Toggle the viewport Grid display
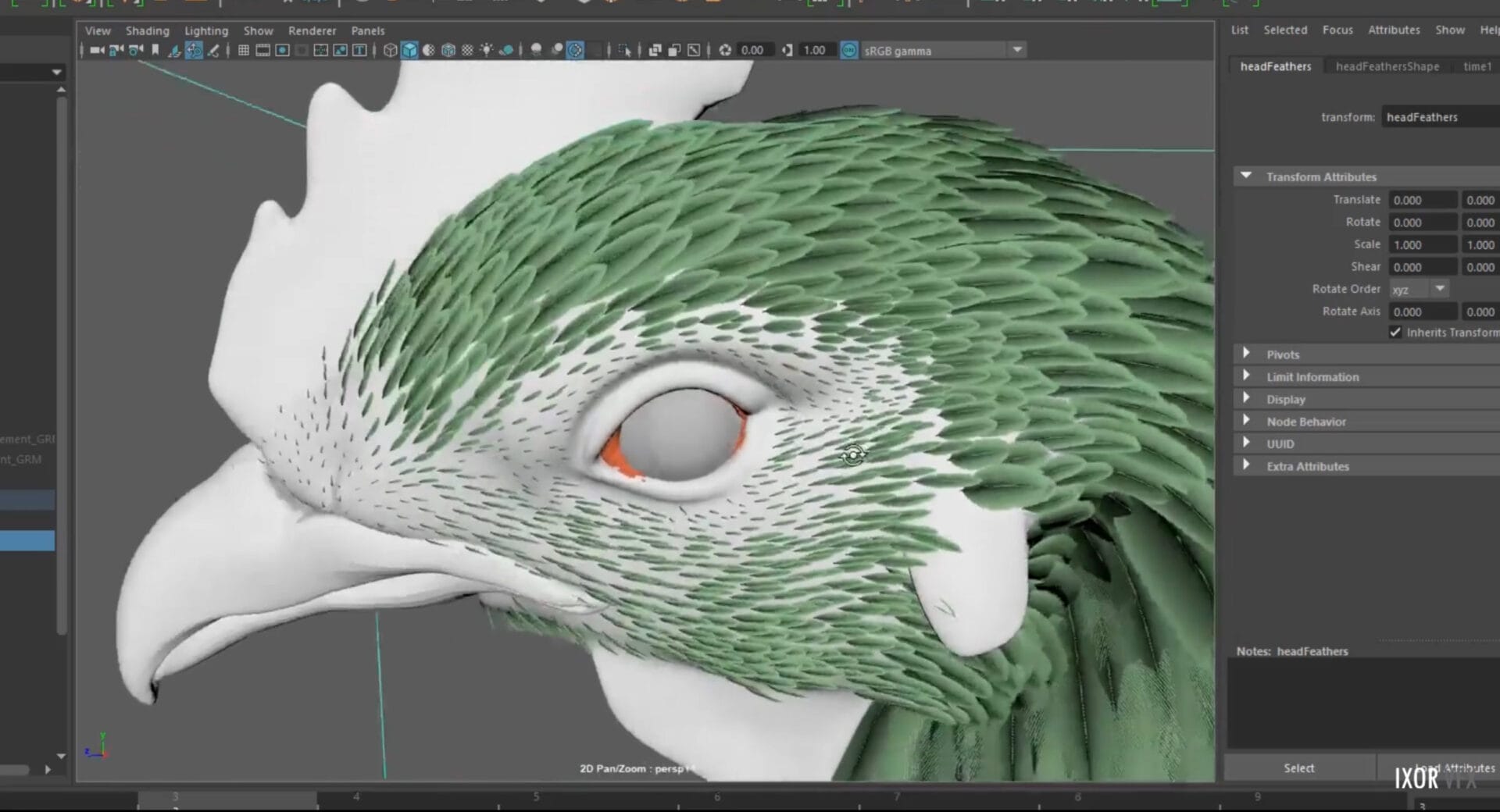The image size is (1500, 812). [244, 51]
